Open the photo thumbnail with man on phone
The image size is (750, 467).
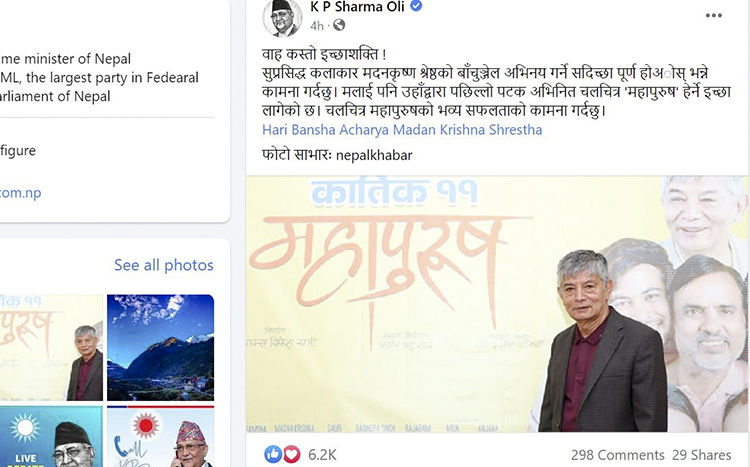coord(160,436)
